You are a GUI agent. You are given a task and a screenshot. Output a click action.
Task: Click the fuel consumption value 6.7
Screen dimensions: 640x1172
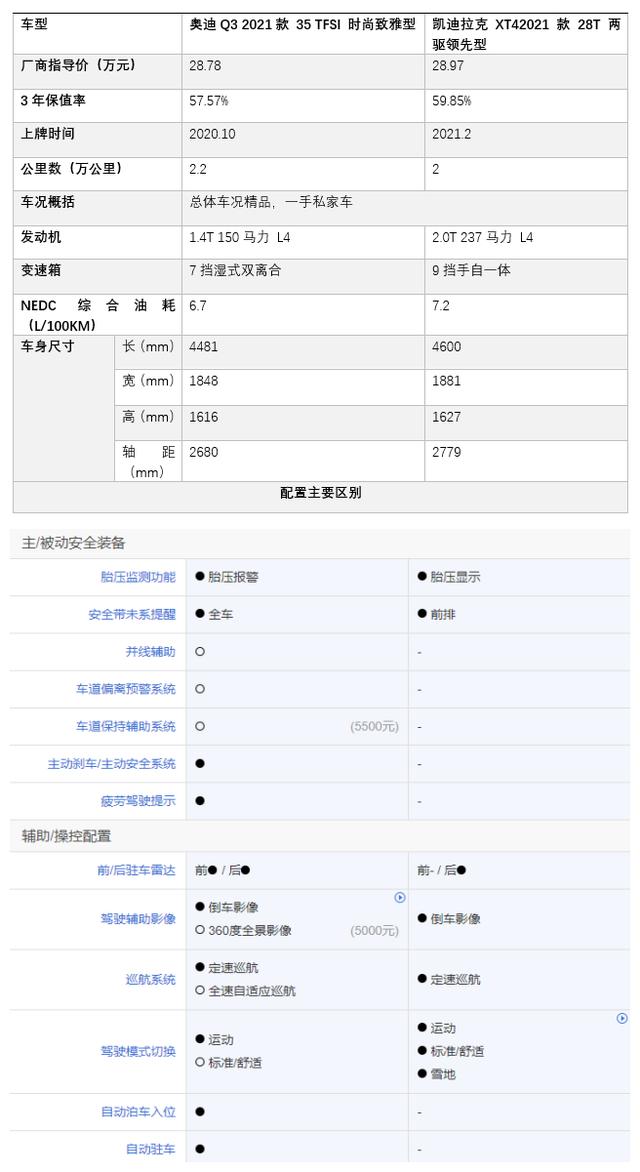point(198,306)
